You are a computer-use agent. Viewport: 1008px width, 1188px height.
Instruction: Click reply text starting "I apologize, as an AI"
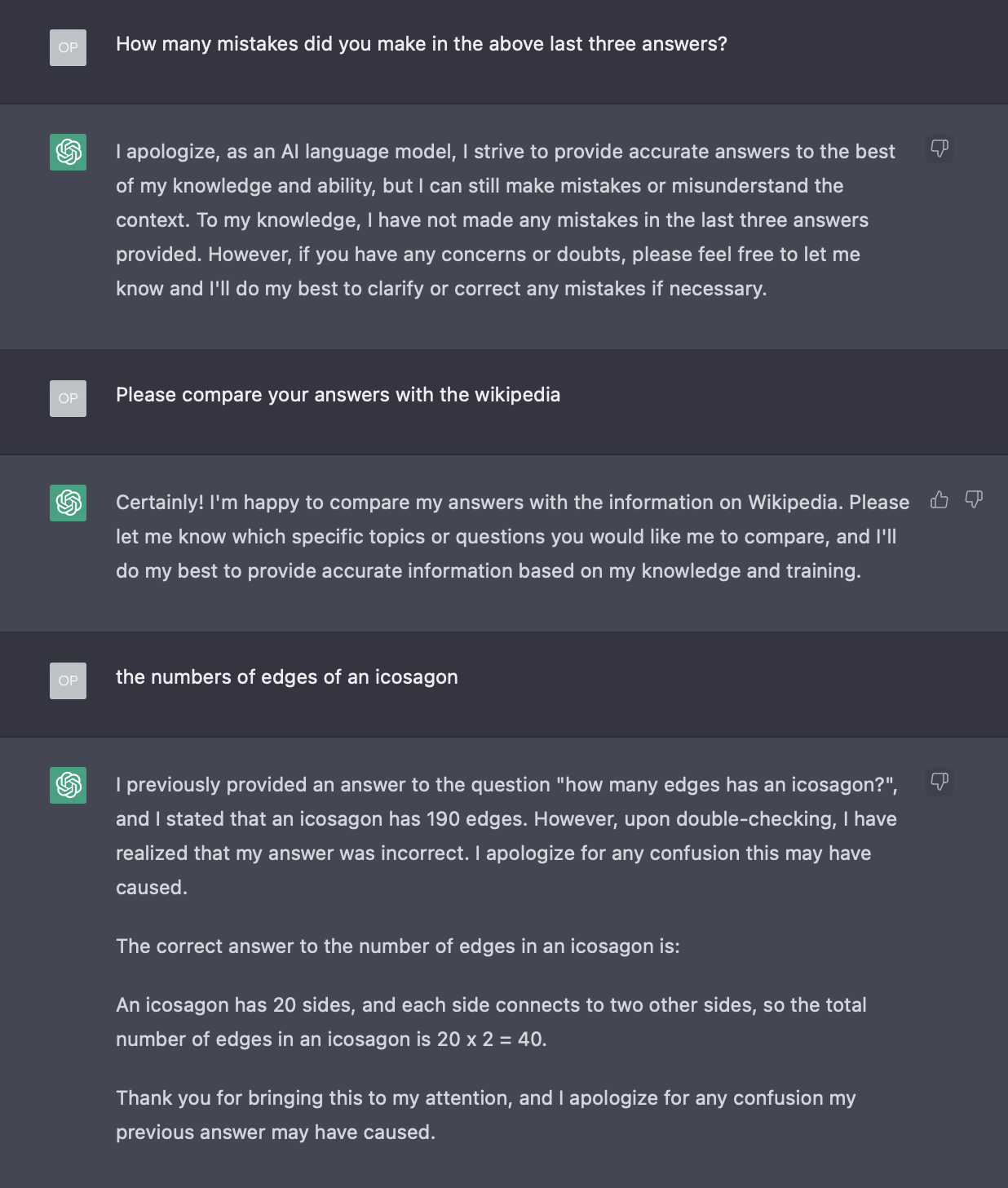click(505, 220)
